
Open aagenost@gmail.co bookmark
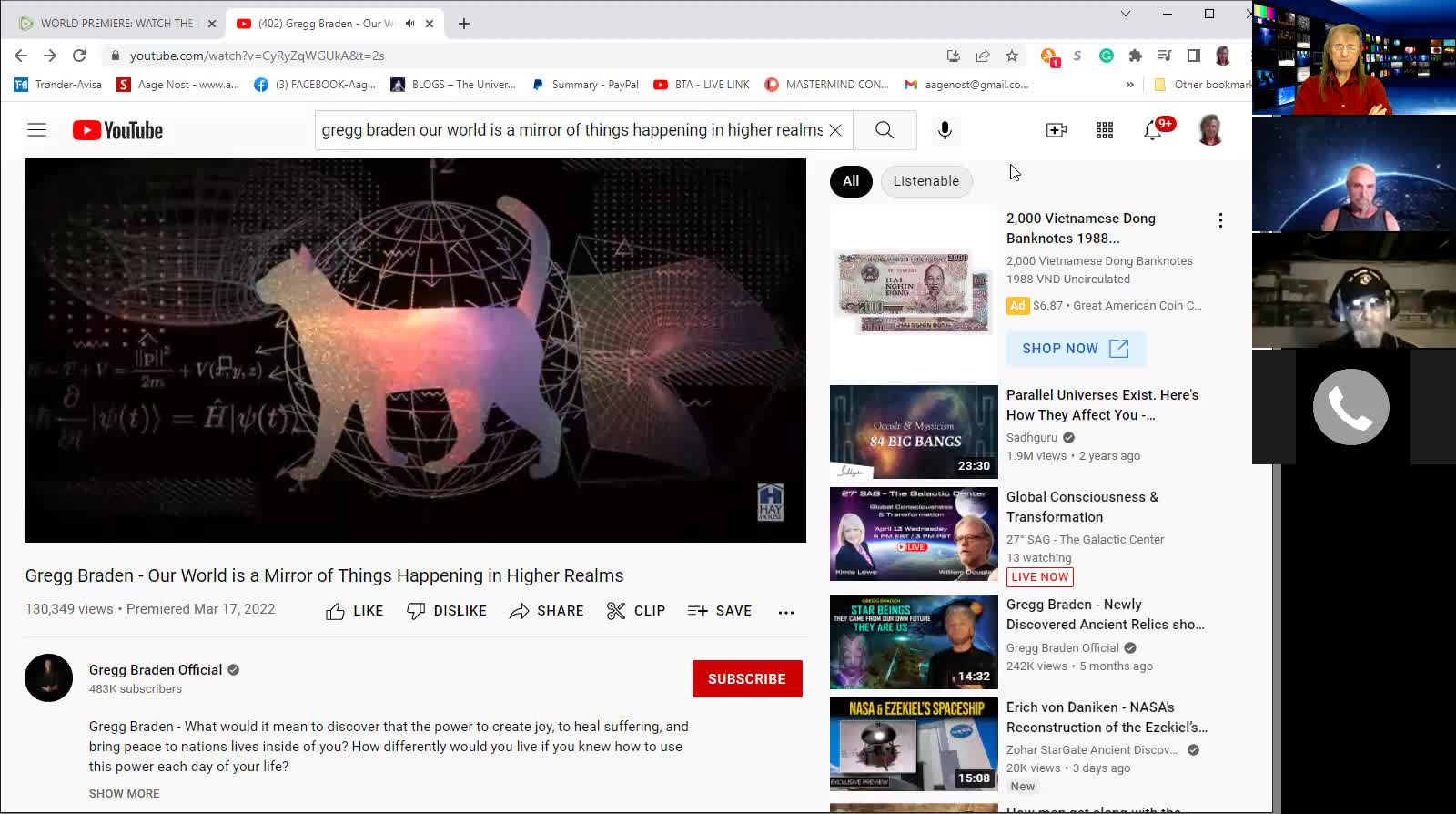click(966, 85)
